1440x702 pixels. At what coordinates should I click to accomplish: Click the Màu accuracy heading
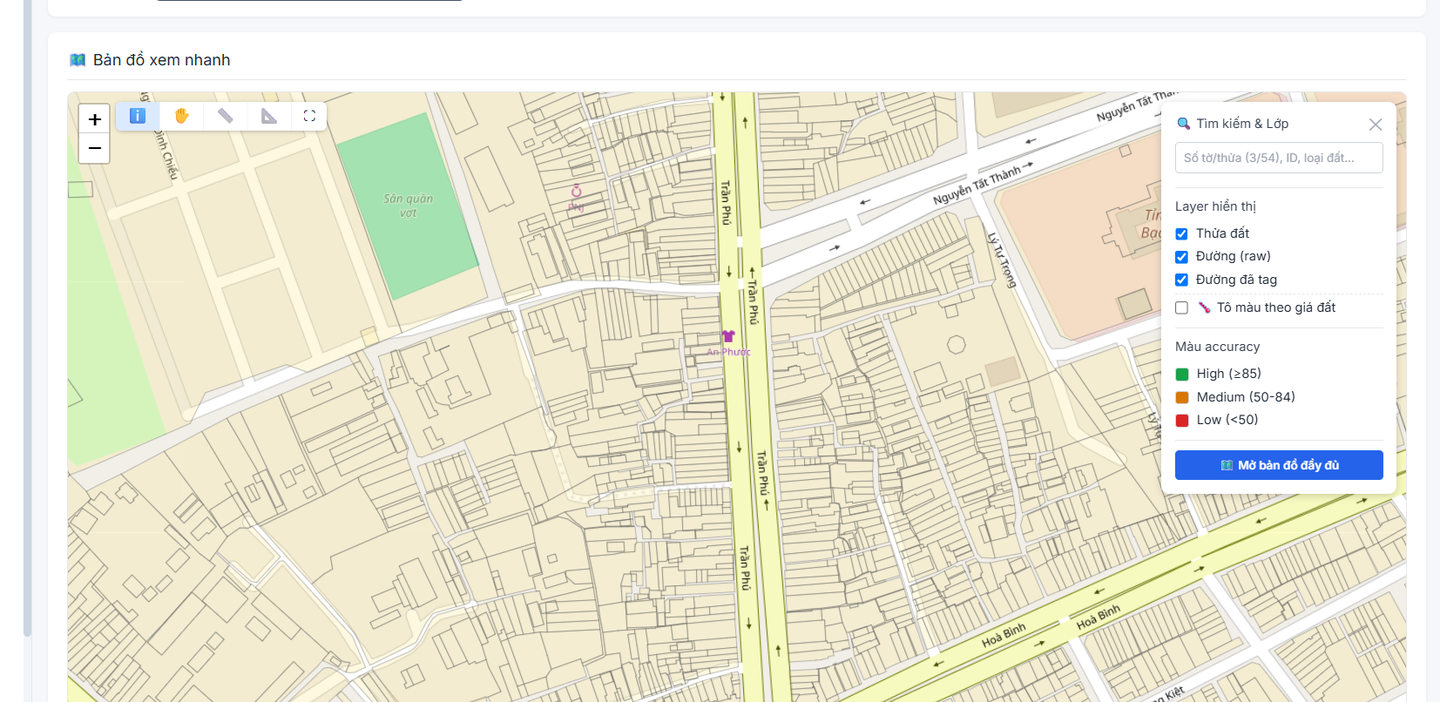coord(1217,347)
